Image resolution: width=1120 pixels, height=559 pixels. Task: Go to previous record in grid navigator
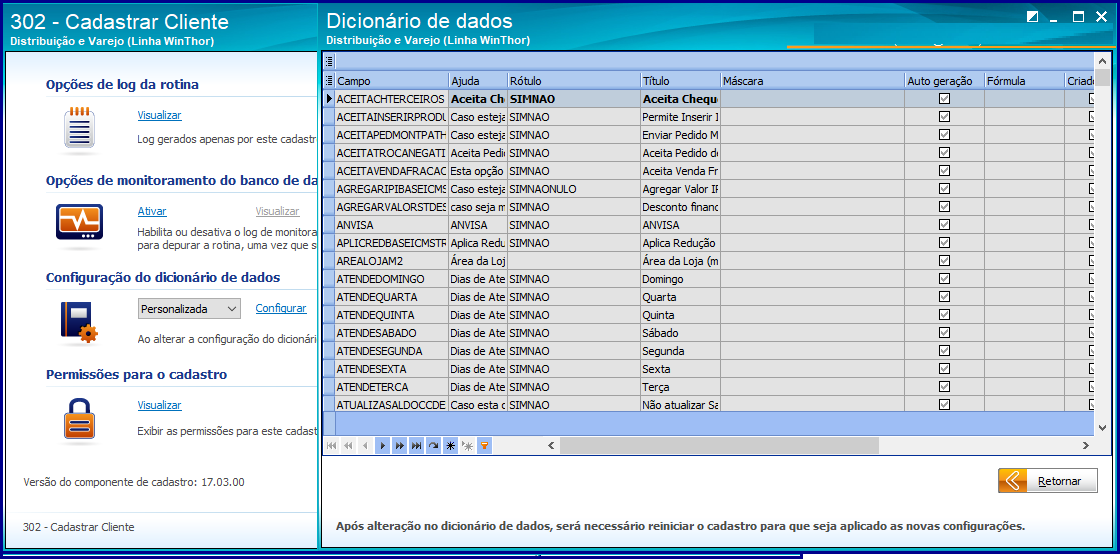[x=366, y=445]
